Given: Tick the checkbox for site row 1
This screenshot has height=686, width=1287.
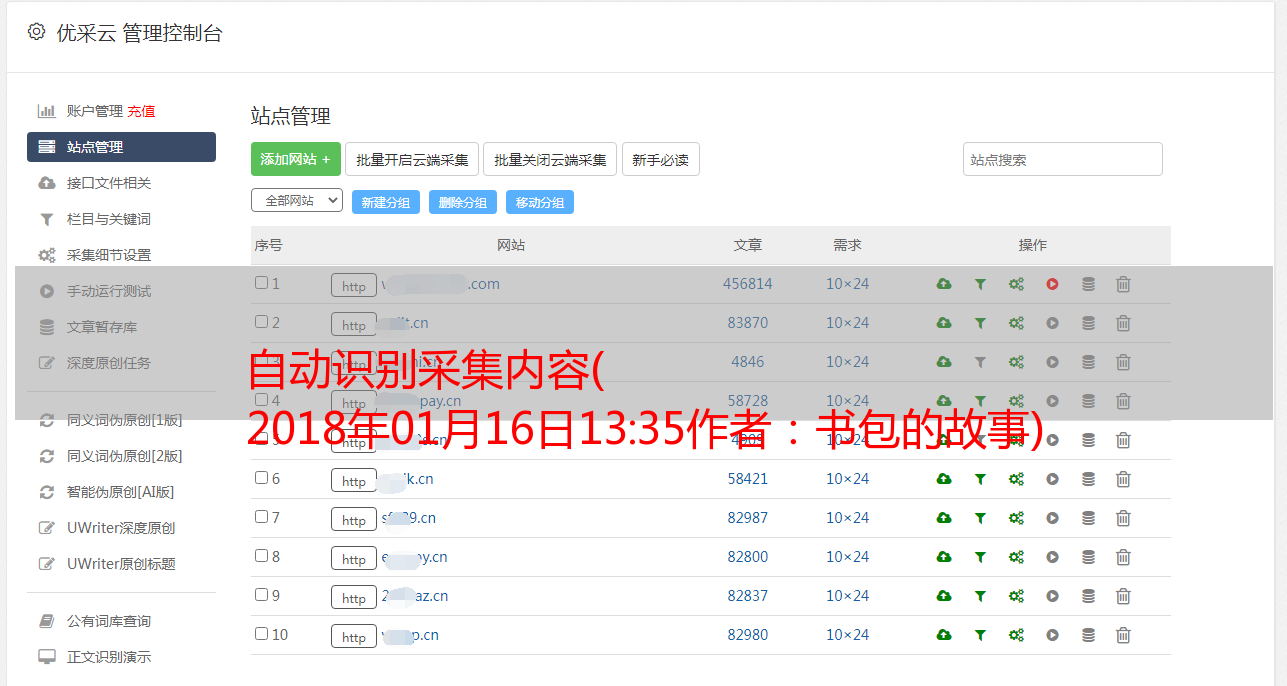Looking at the screenshot, I should [x=261, y=283].
